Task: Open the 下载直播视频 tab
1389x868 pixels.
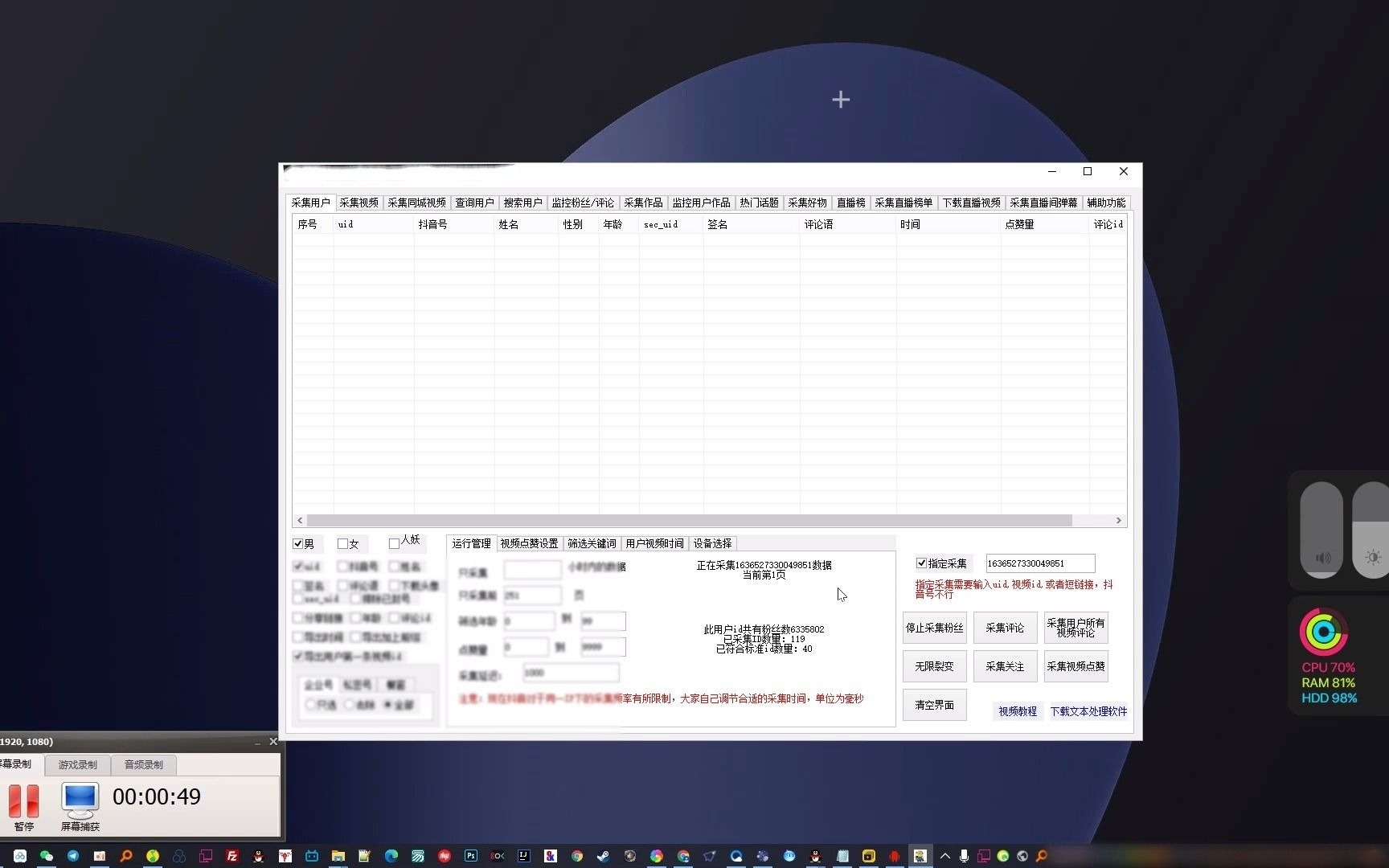Action: (x=971, y=203)
